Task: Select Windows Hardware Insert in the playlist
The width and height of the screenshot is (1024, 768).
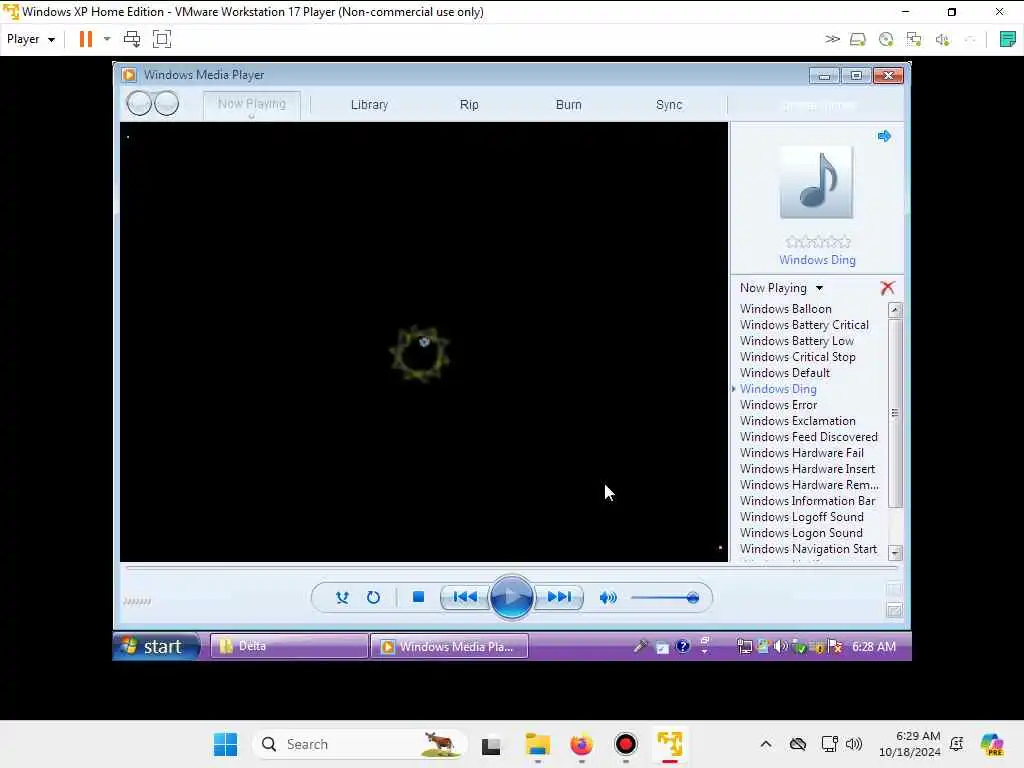Action: 807,469
